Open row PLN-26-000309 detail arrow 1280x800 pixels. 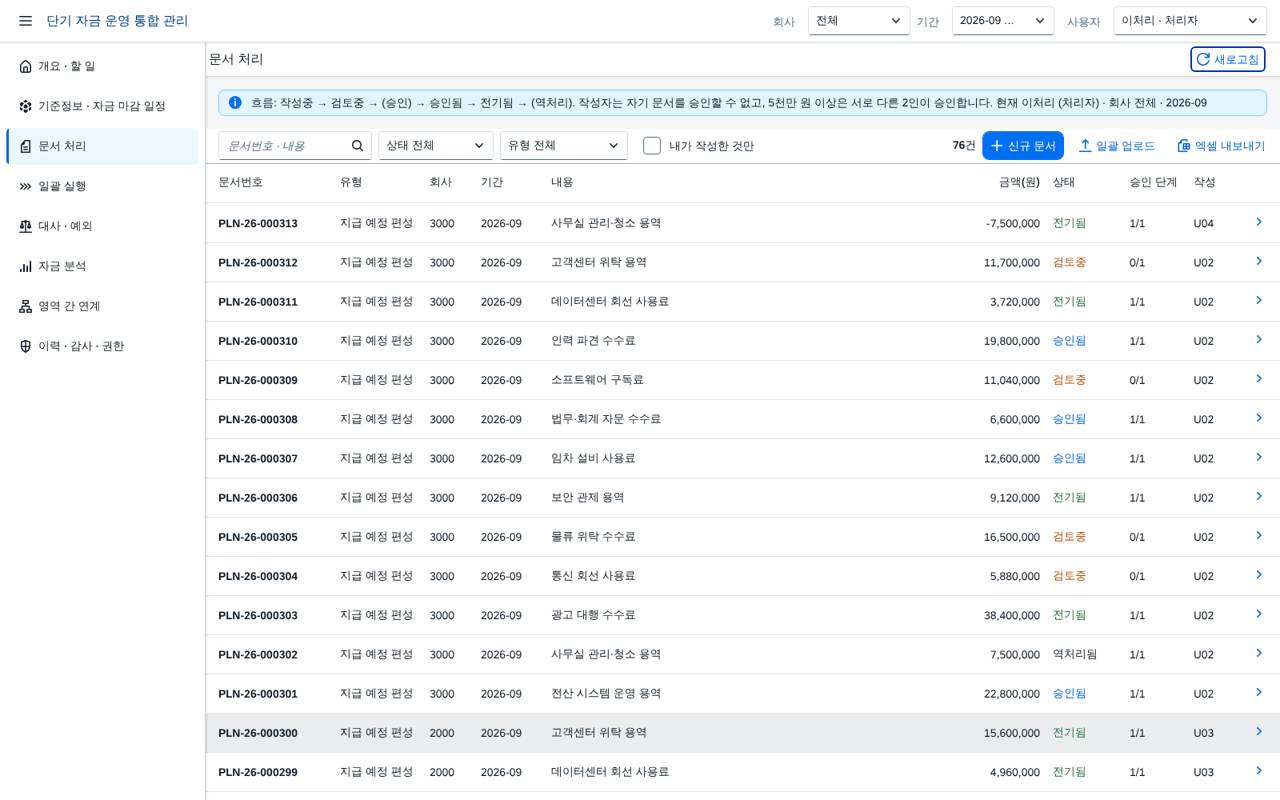(x=1259, y=379)
